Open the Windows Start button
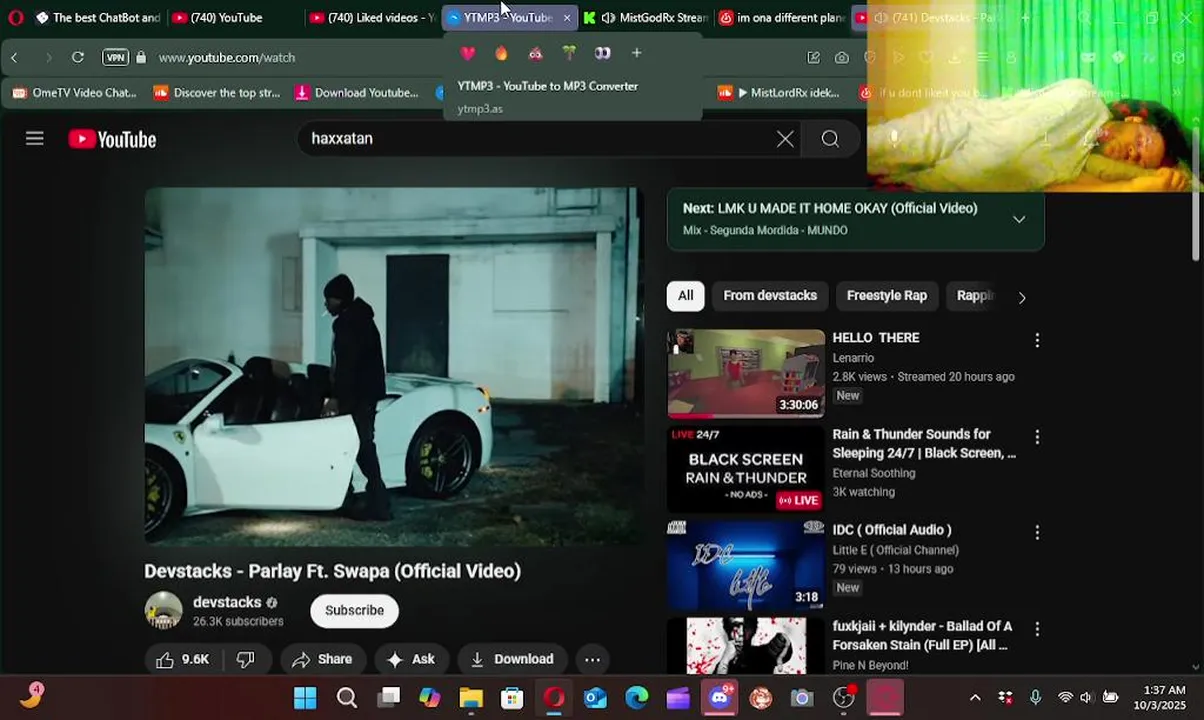1204x720 pixels. (x=305, y=697)
